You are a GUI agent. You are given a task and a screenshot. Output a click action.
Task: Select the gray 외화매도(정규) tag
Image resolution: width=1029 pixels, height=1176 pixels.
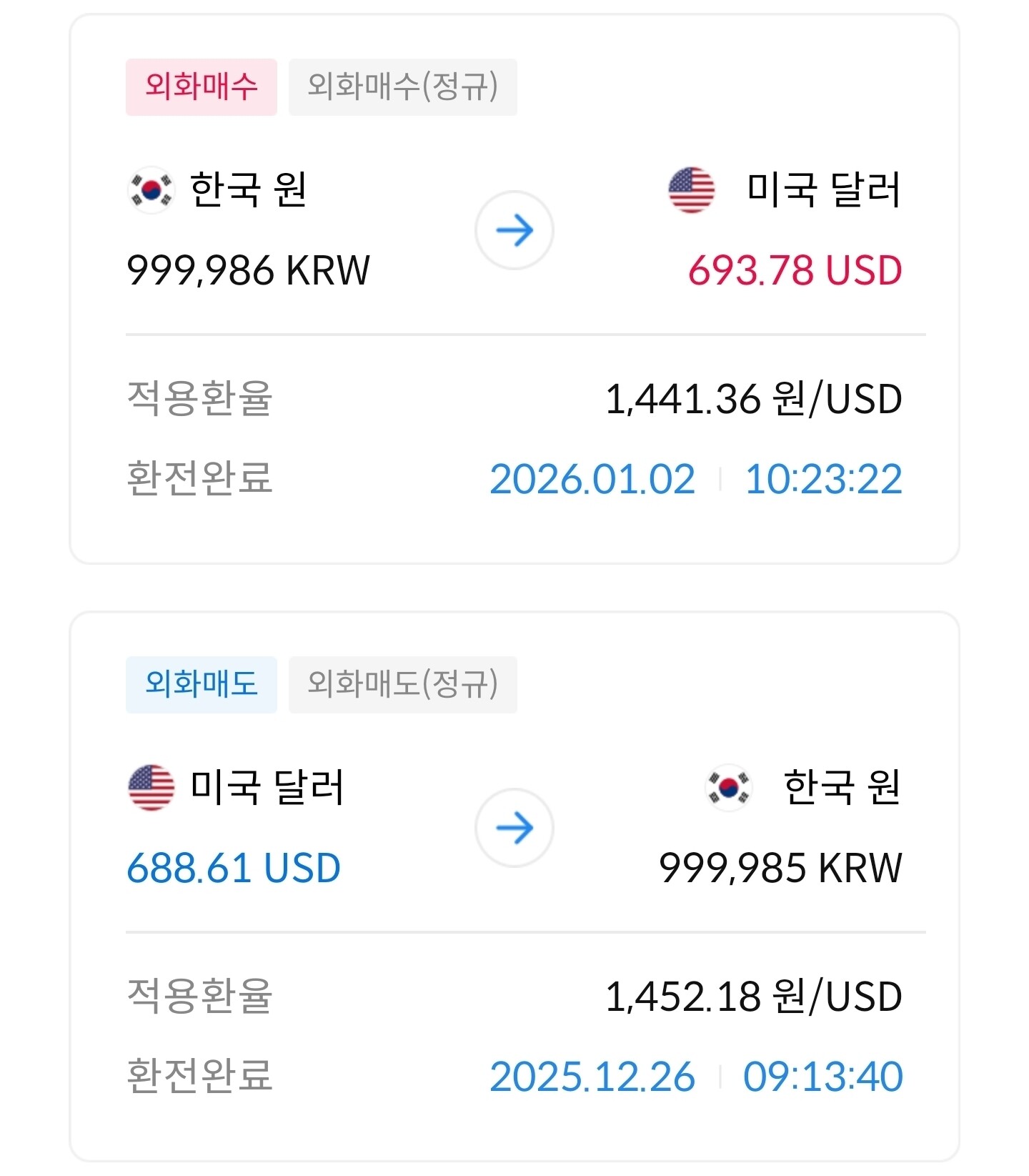(x=402, y=684)
